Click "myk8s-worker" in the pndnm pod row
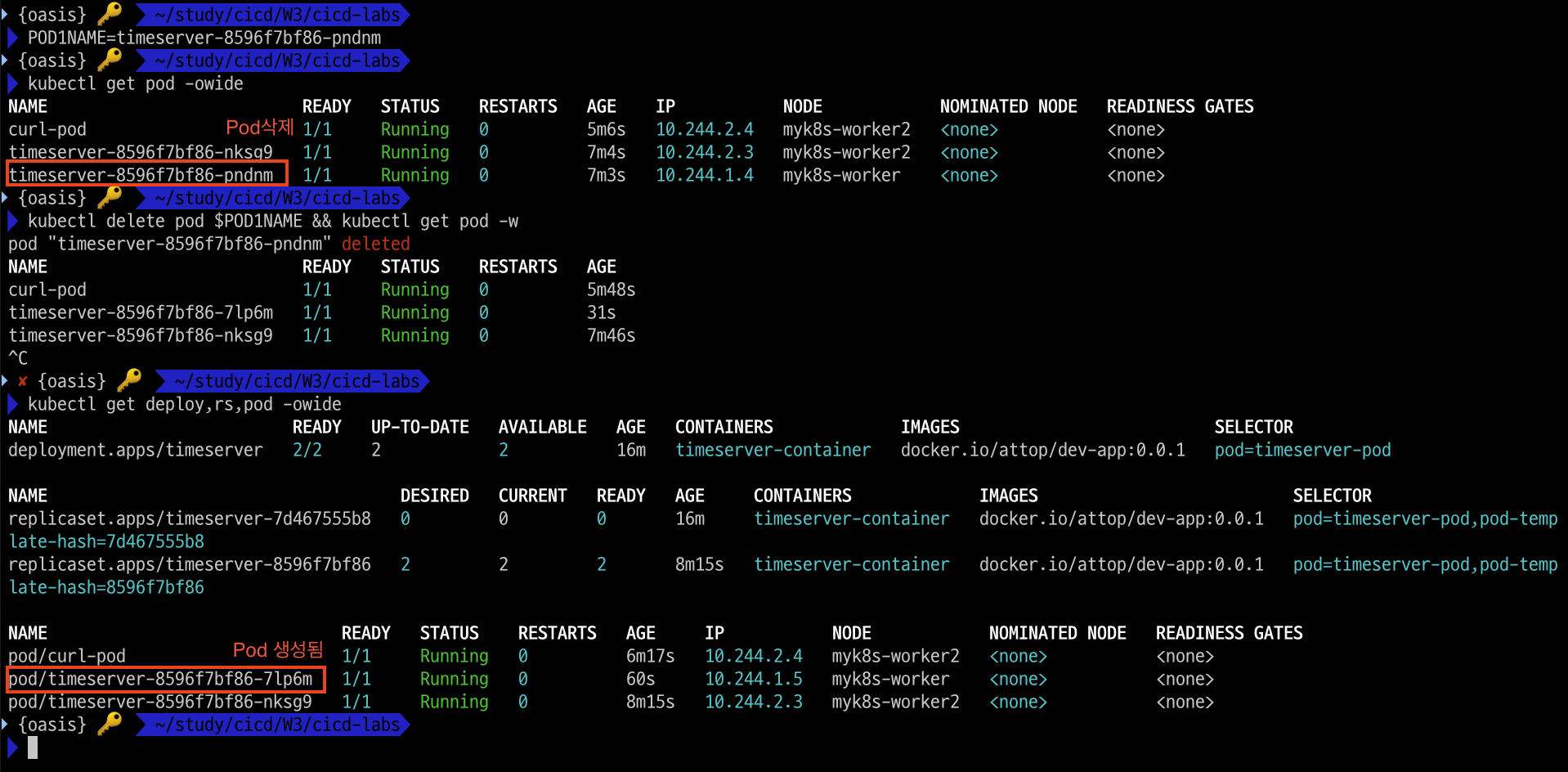This screenshot has height=772, width=1568. click(x=841, y=175)
